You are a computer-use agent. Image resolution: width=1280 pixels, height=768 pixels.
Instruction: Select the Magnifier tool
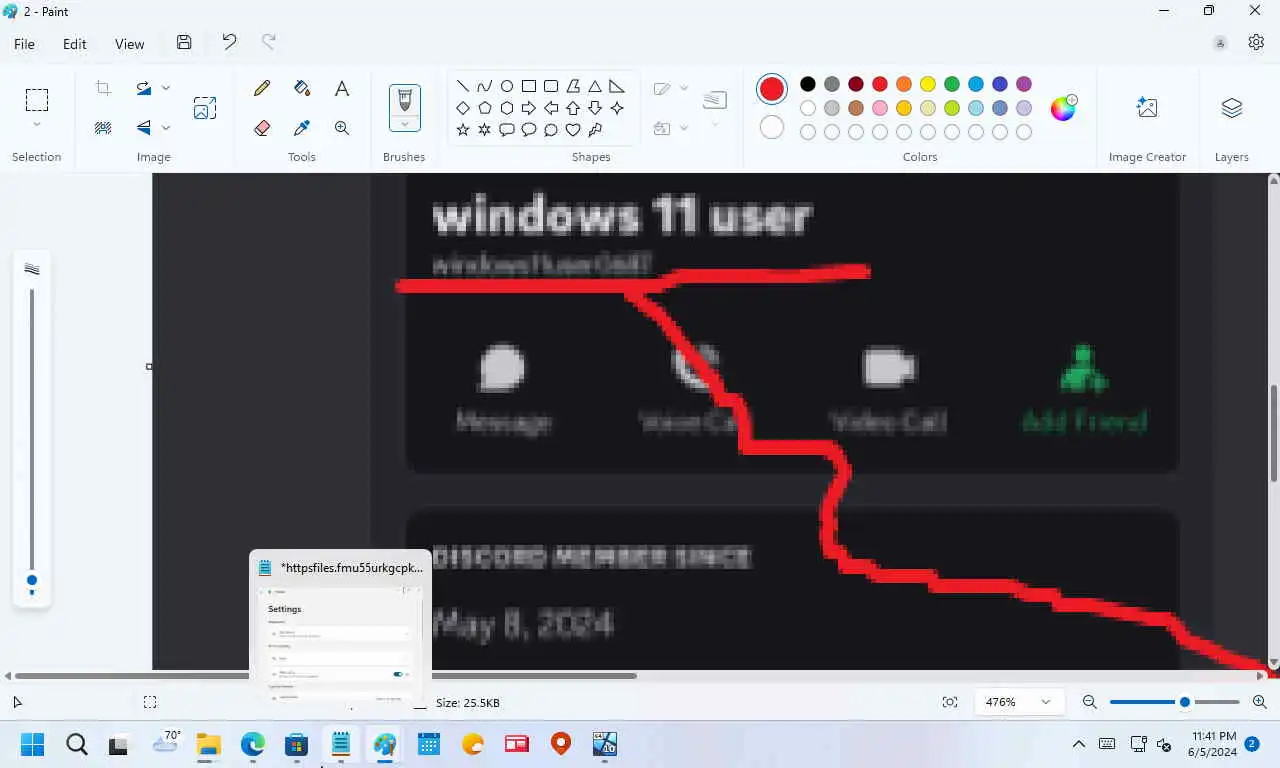pos(342,128)
